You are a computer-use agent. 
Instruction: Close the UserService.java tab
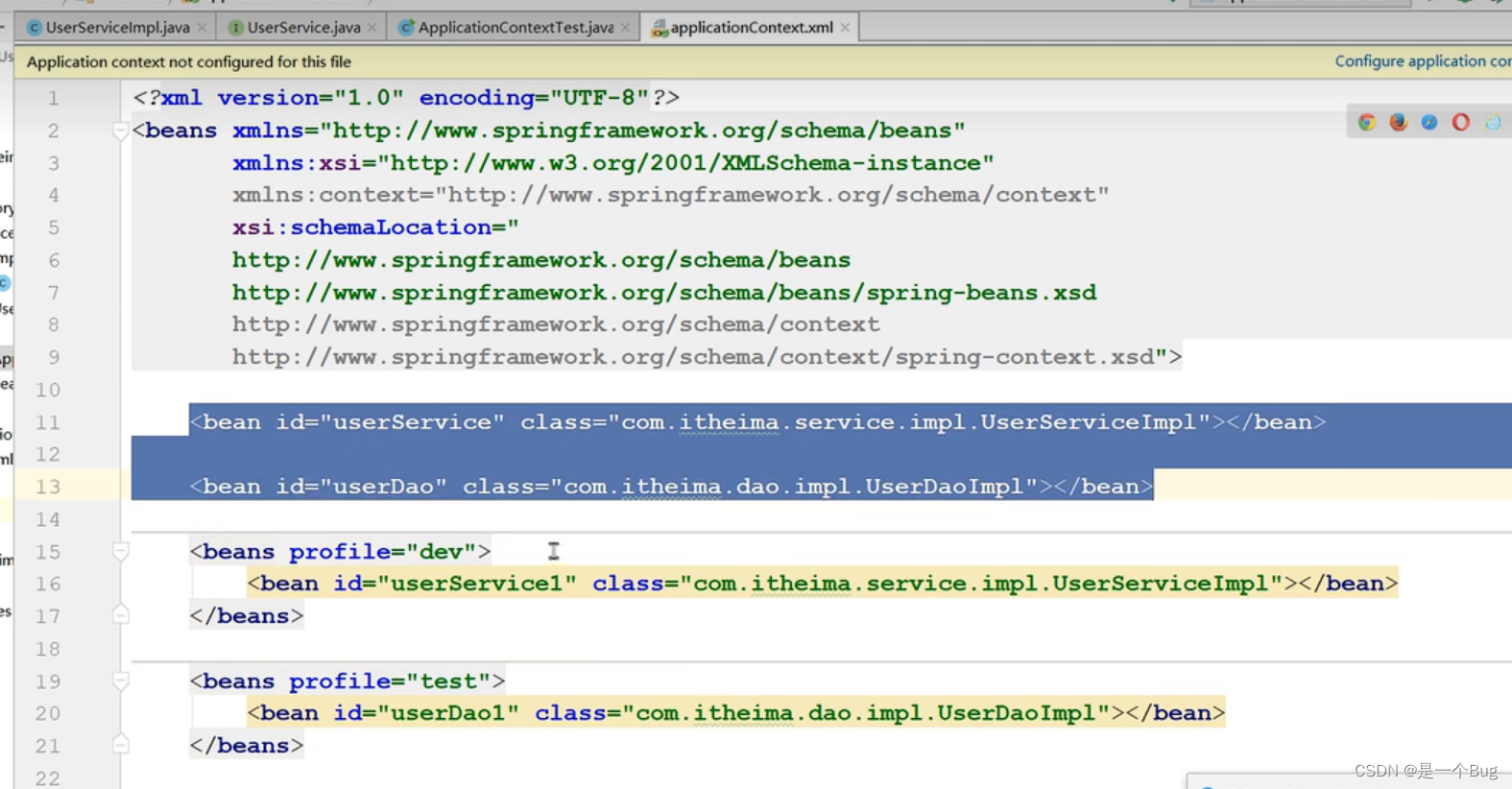click(372, 28)
